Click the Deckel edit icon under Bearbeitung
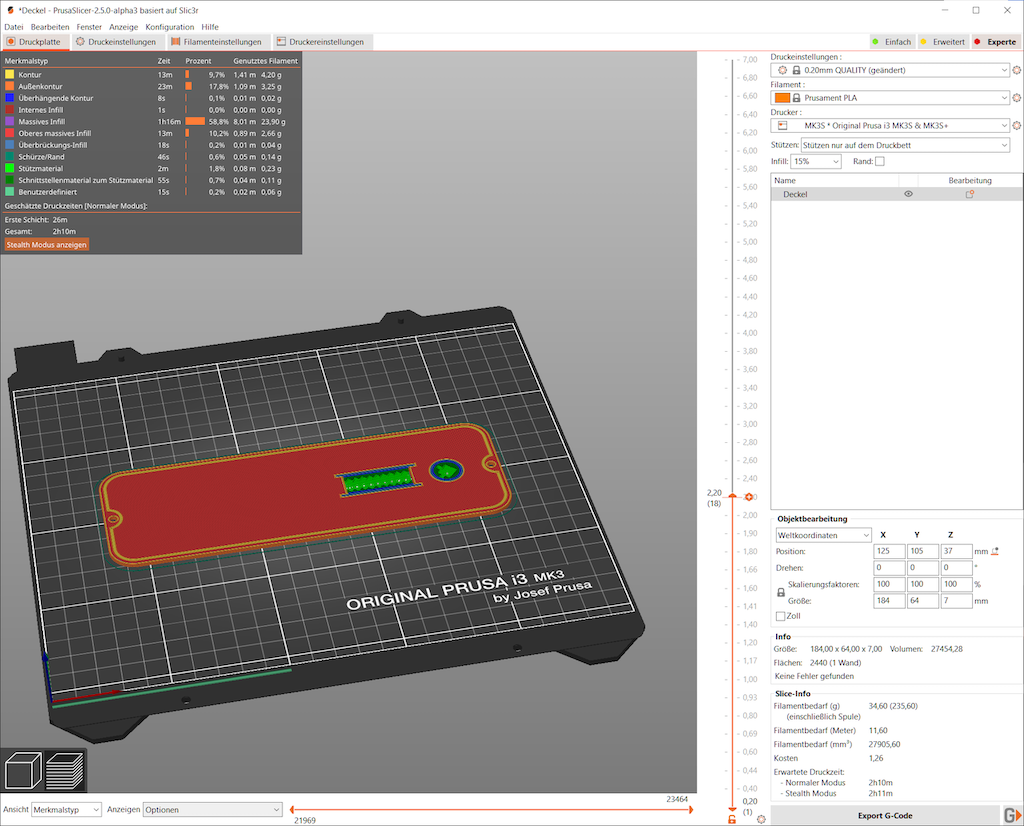This screenshot has width=1024, height=826. 969,195
